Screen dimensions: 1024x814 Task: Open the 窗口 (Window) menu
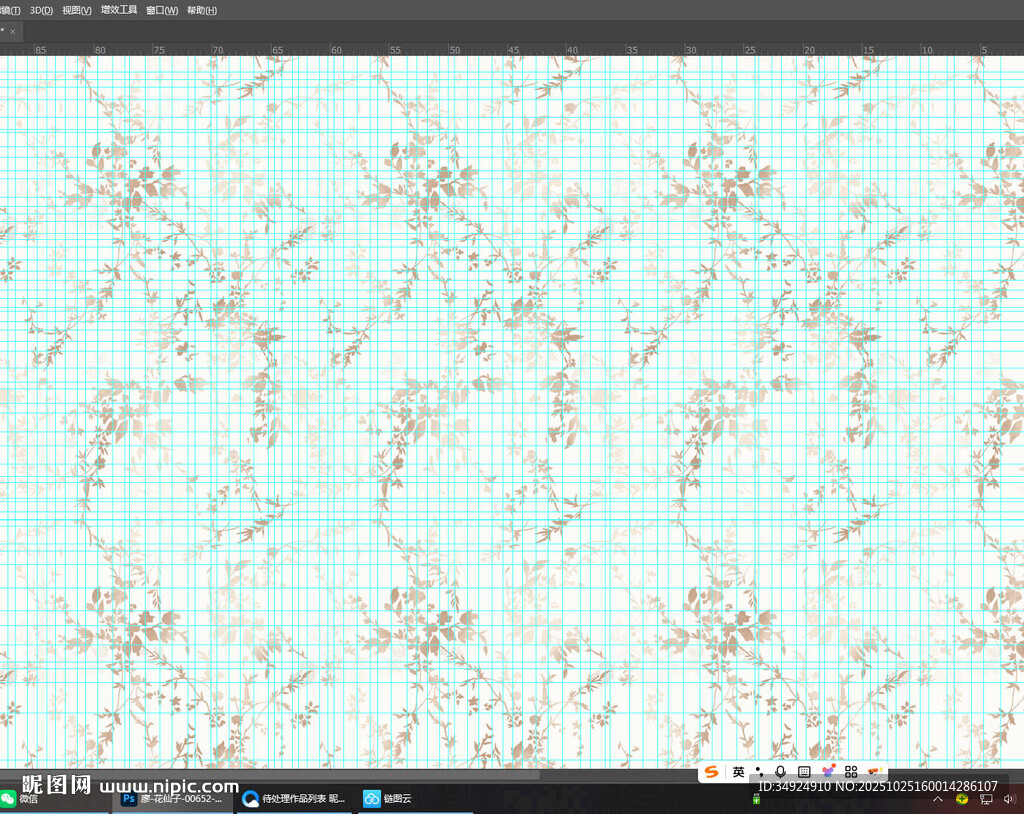(x=161, y=10)
